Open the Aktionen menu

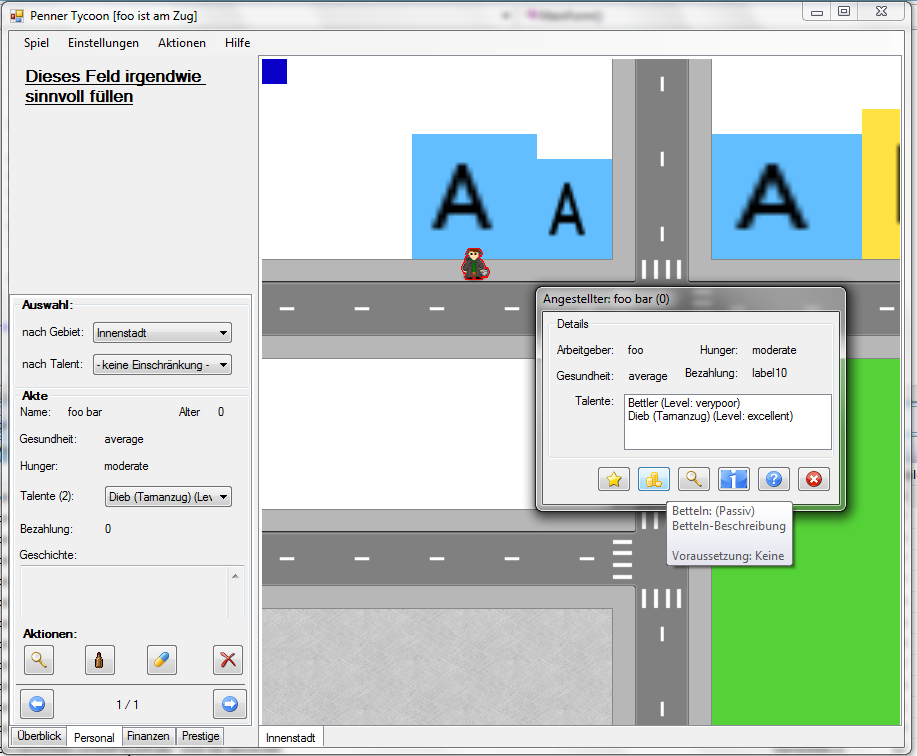click(x=182, y=43)
